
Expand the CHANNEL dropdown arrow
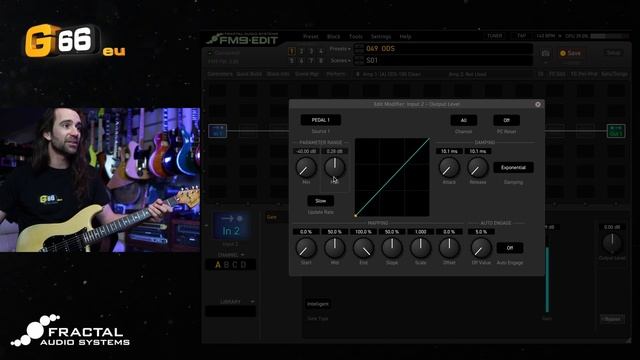click(x=242, y=255)
